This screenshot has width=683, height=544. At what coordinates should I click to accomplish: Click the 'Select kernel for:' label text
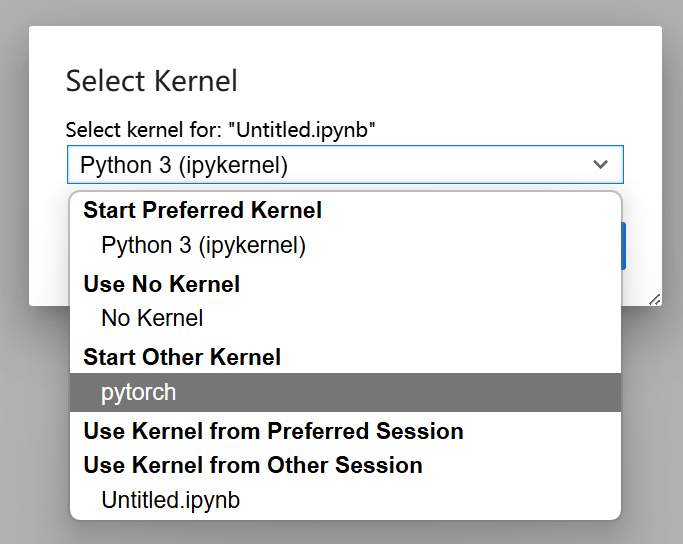point(144,130)
